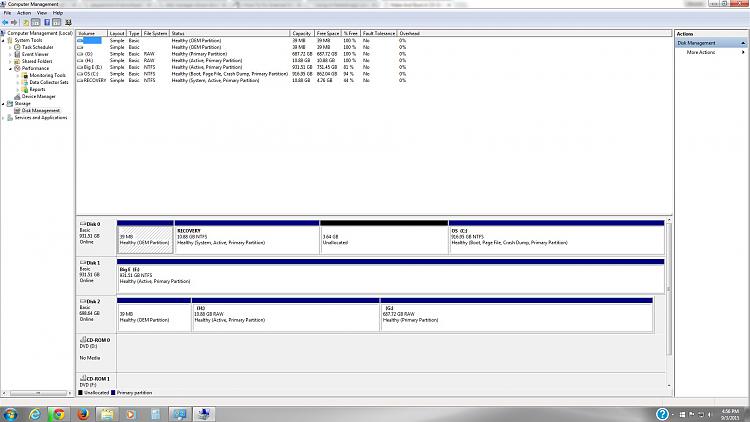Click the tree pane horizontal scrollbar
Screen dimensions: 750x422
[x=37, y=393]
